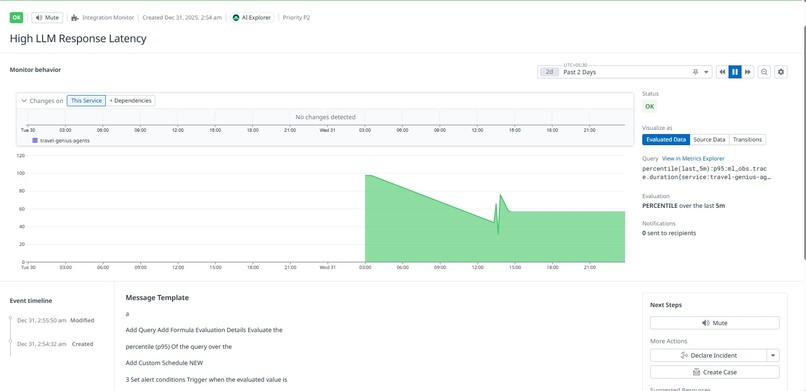Image resolution: width=806 pixels, height=391 pixels.
Task: Open View in Metrics Explorer link
Action: (x=693, y=158)
